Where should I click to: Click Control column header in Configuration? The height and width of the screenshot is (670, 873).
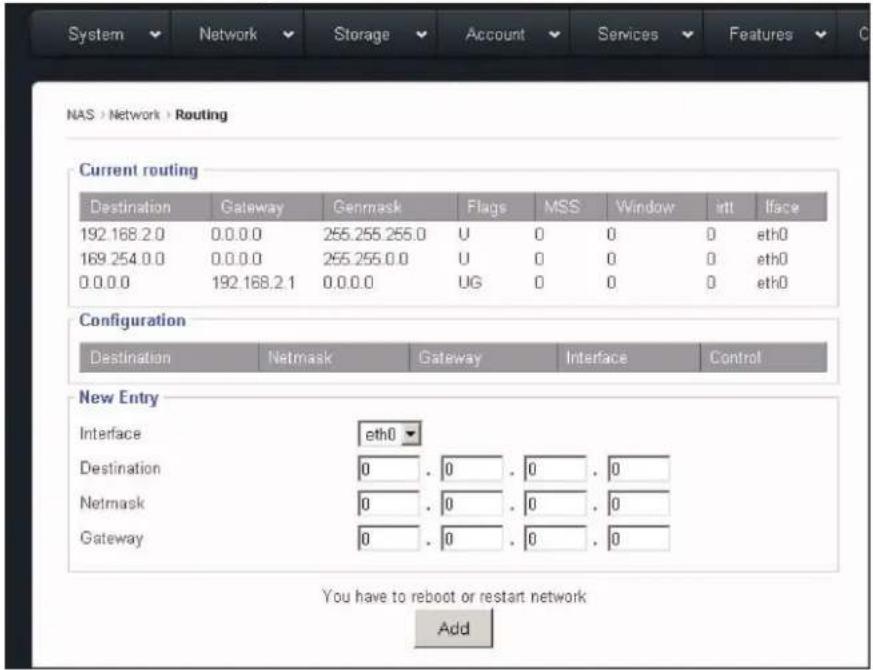(x=763, y=358)
